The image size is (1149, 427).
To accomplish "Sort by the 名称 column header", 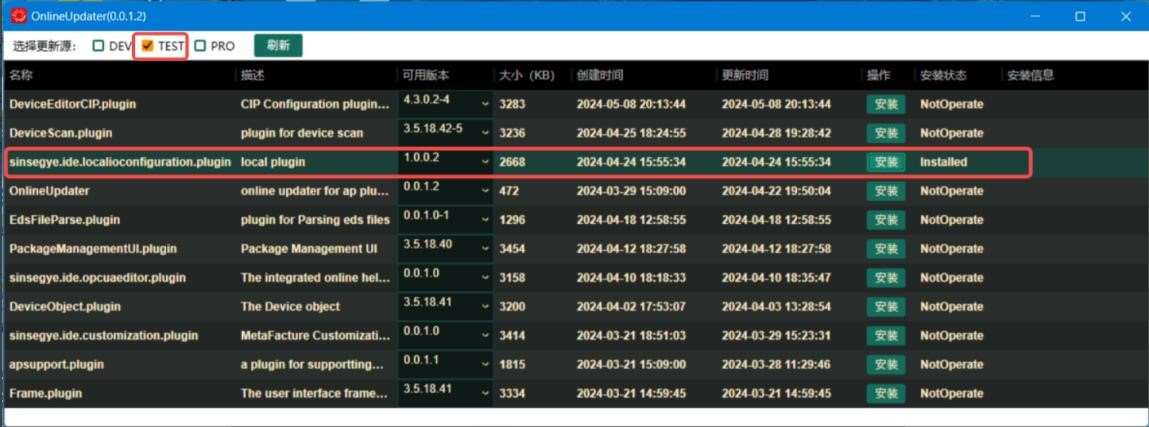I will click(21, 75).
